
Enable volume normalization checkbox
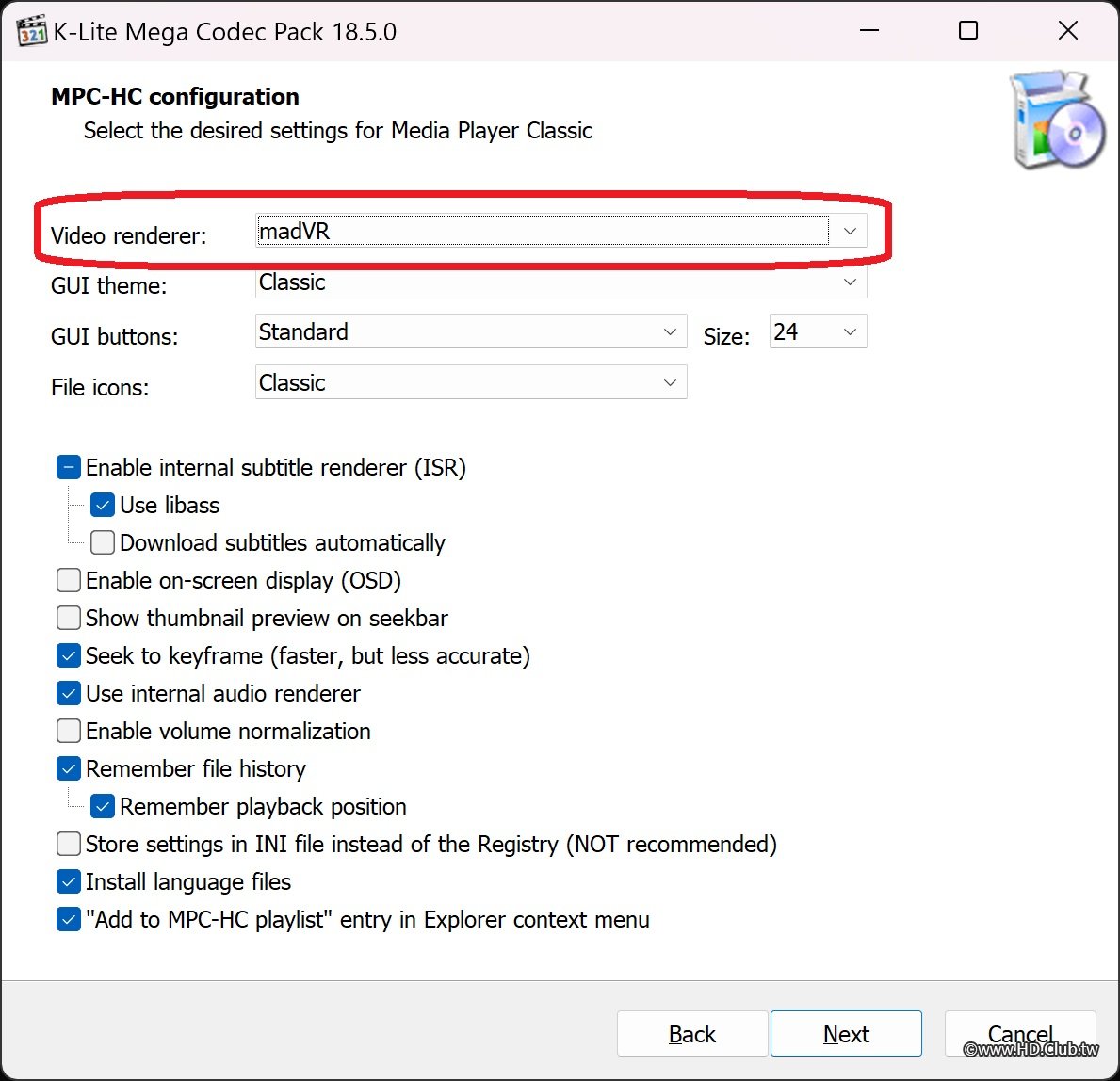coord(69,731)
